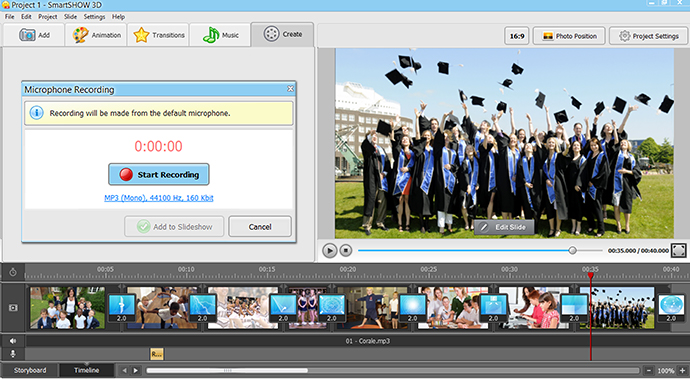Switch to the Add tab
Image resolution: width=690 pixels, height=379 pixels.
(x=34, y=35)
